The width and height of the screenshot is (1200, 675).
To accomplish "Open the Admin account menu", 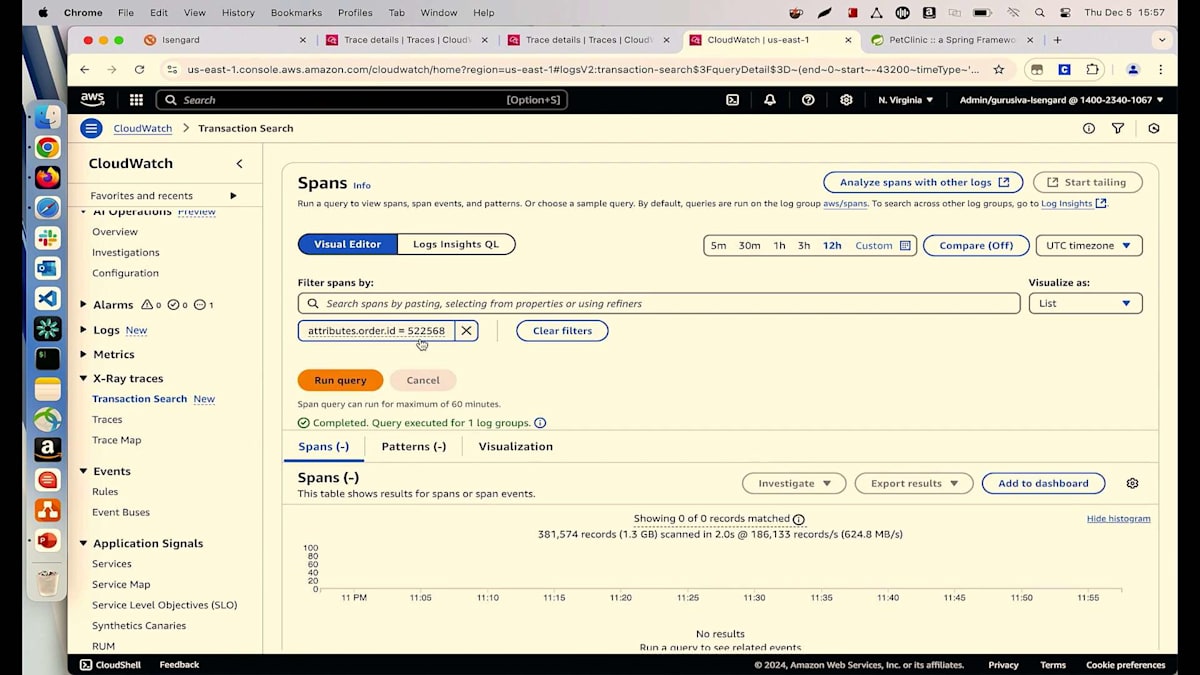I will click(x=1061, y=100).
